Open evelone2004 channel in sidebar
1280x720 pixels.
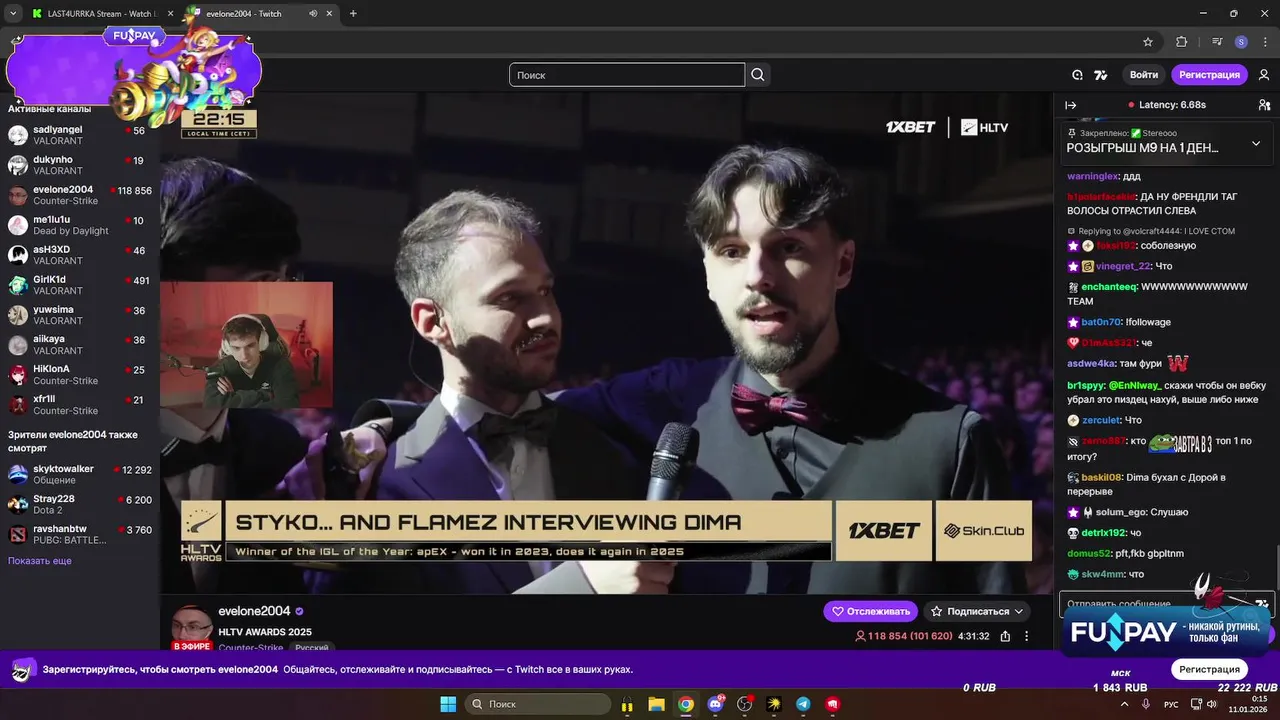(x=78, y=195)
